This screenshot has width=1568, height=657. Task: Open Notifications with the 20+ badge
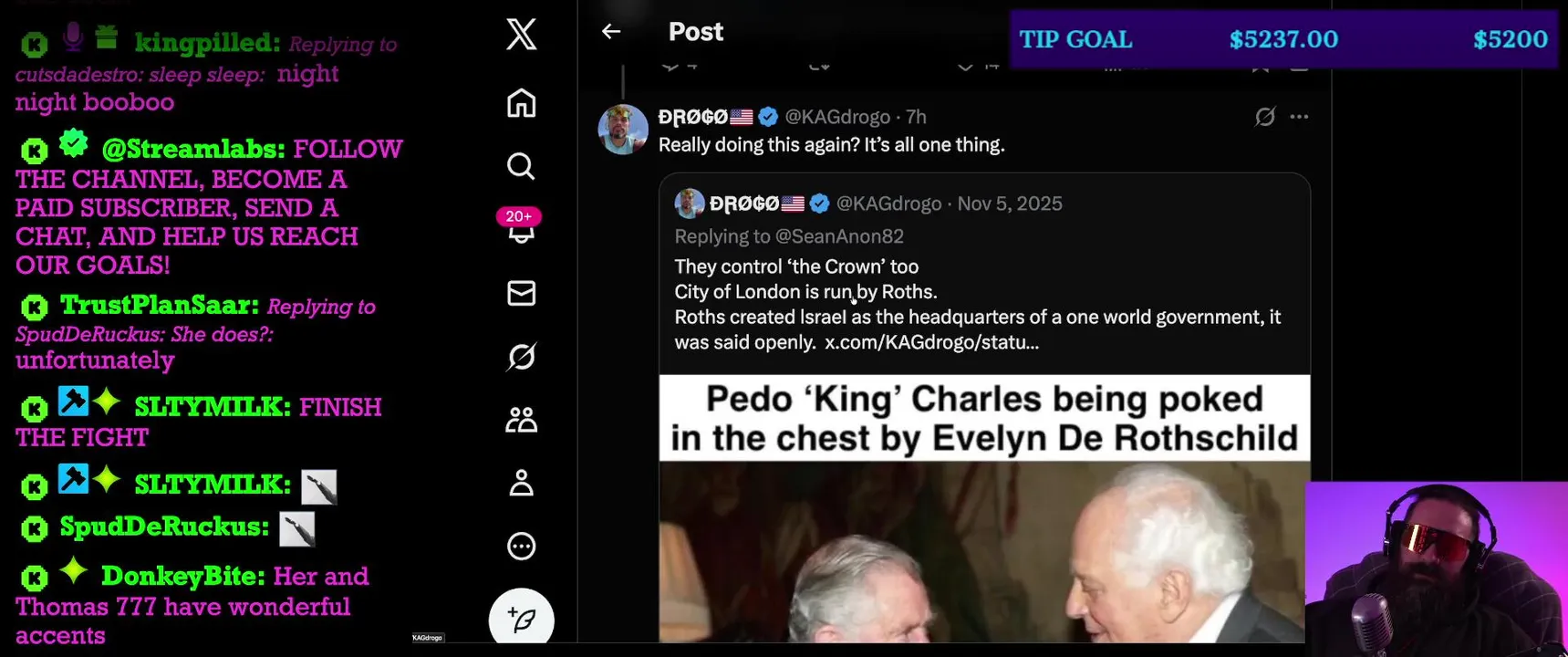521,229
